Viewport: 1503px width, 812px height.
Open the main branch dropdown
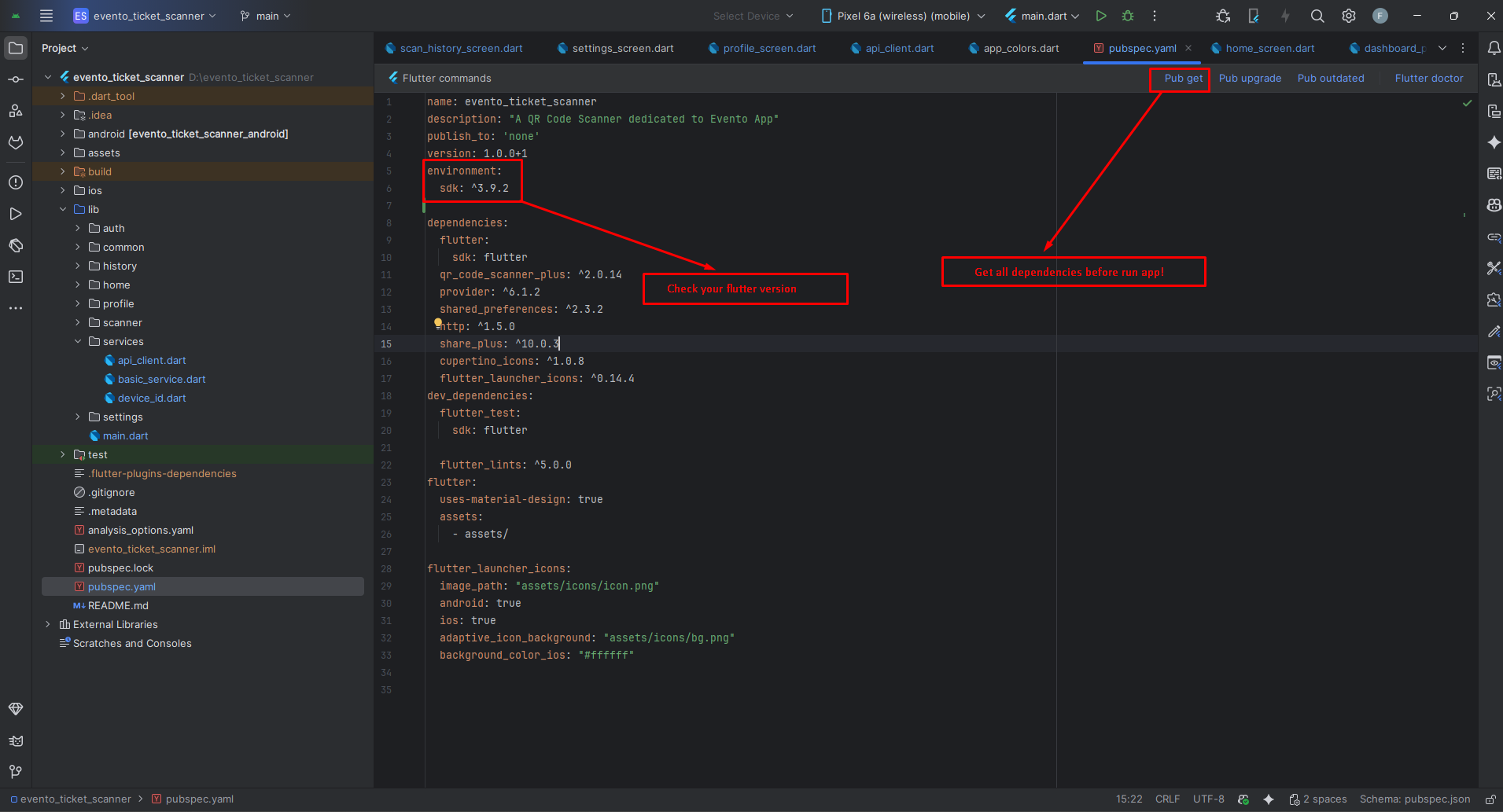coord(266,16)
